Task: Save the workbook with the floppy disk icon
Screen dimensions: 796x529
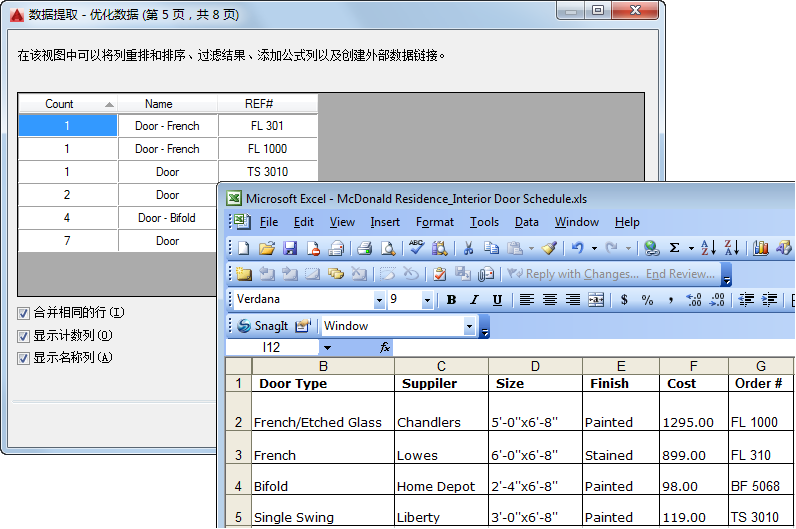Action: click(290, 248)
